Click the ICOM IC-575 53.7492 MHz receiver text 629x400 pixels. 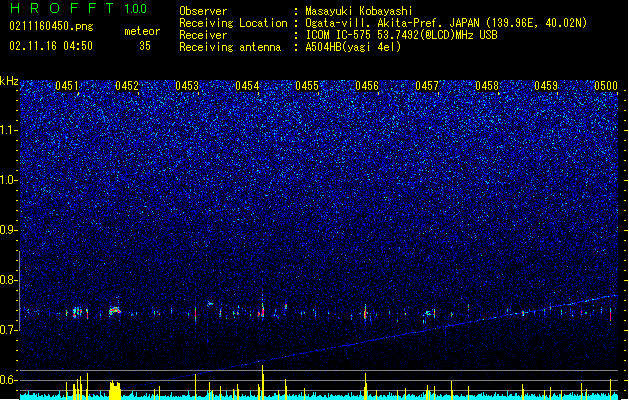coord(401,35)
